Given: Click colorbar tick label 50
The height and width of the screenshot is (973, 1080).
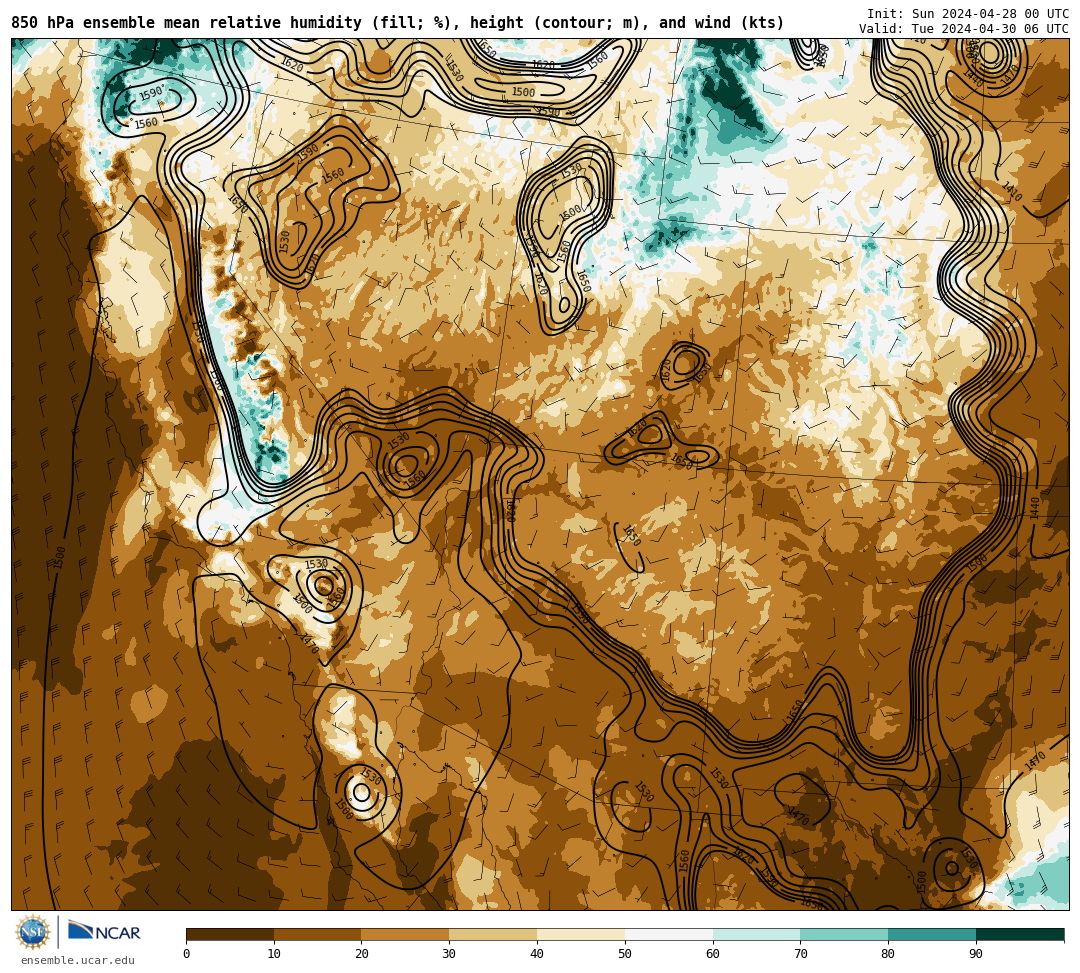Looking at the screenshot, I should pos(625,954).
